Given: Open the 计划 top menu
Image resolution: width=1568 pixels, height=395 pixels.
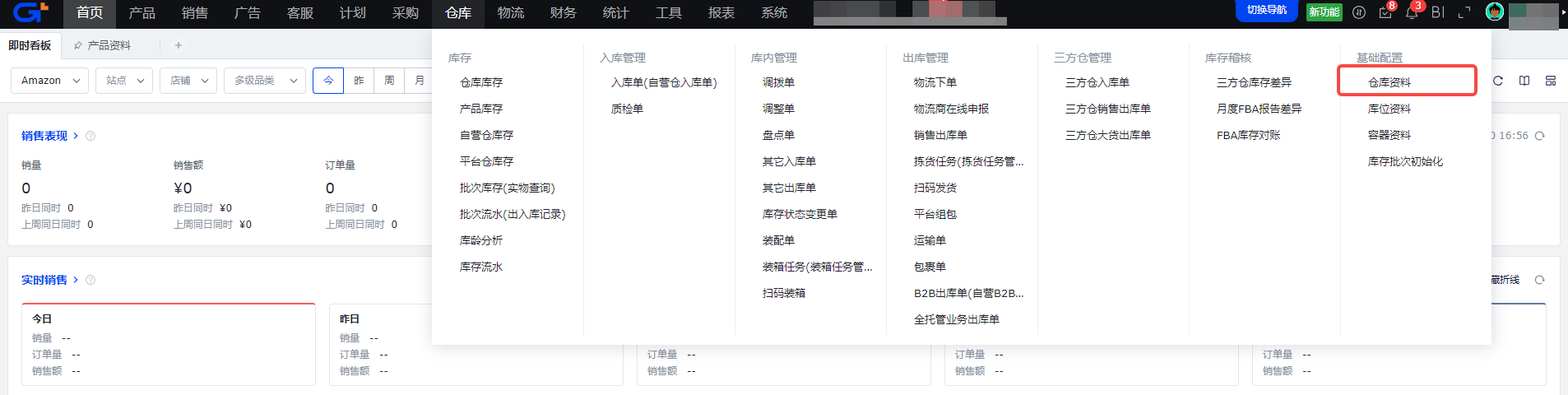Looking at the screenshot, I should (x=353, y=13).
